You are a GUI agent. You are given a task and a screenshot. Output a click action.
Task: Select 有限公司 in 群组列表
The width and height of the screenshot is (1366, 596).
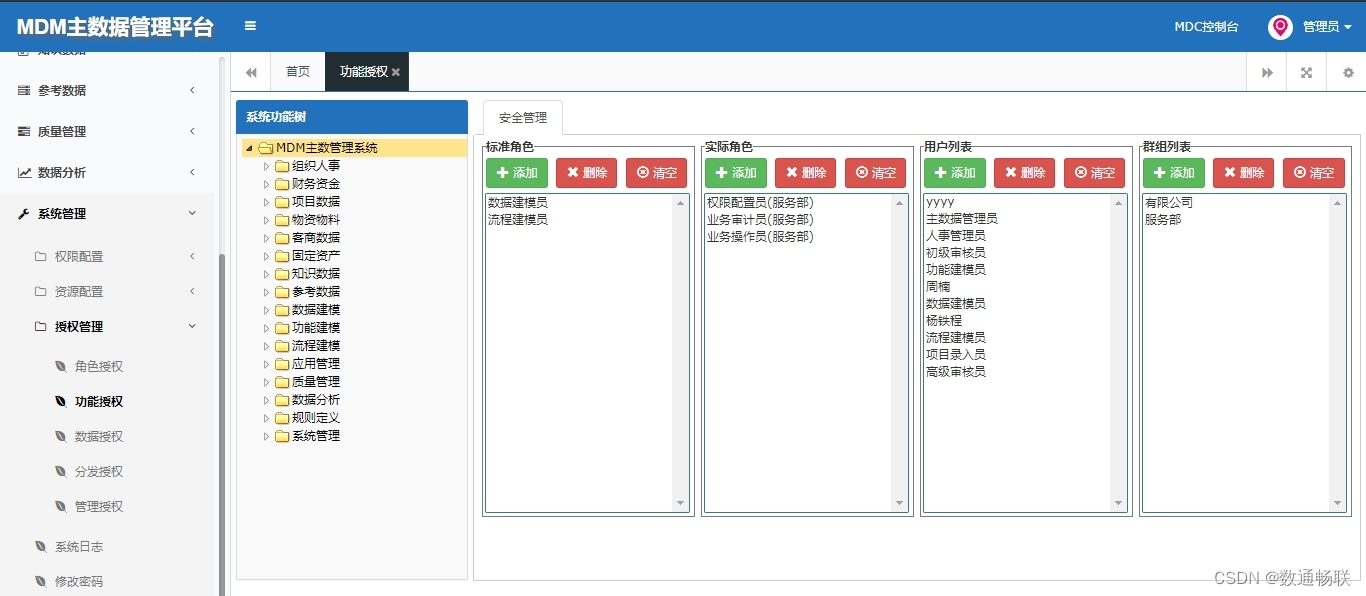(1169, 202)
